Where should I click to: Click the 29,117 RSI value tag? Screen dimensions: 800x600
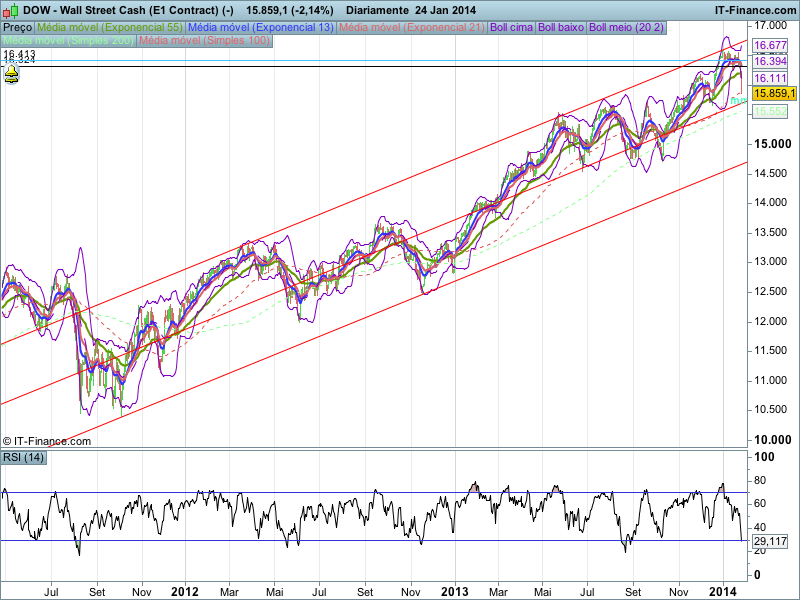[770, 541]
